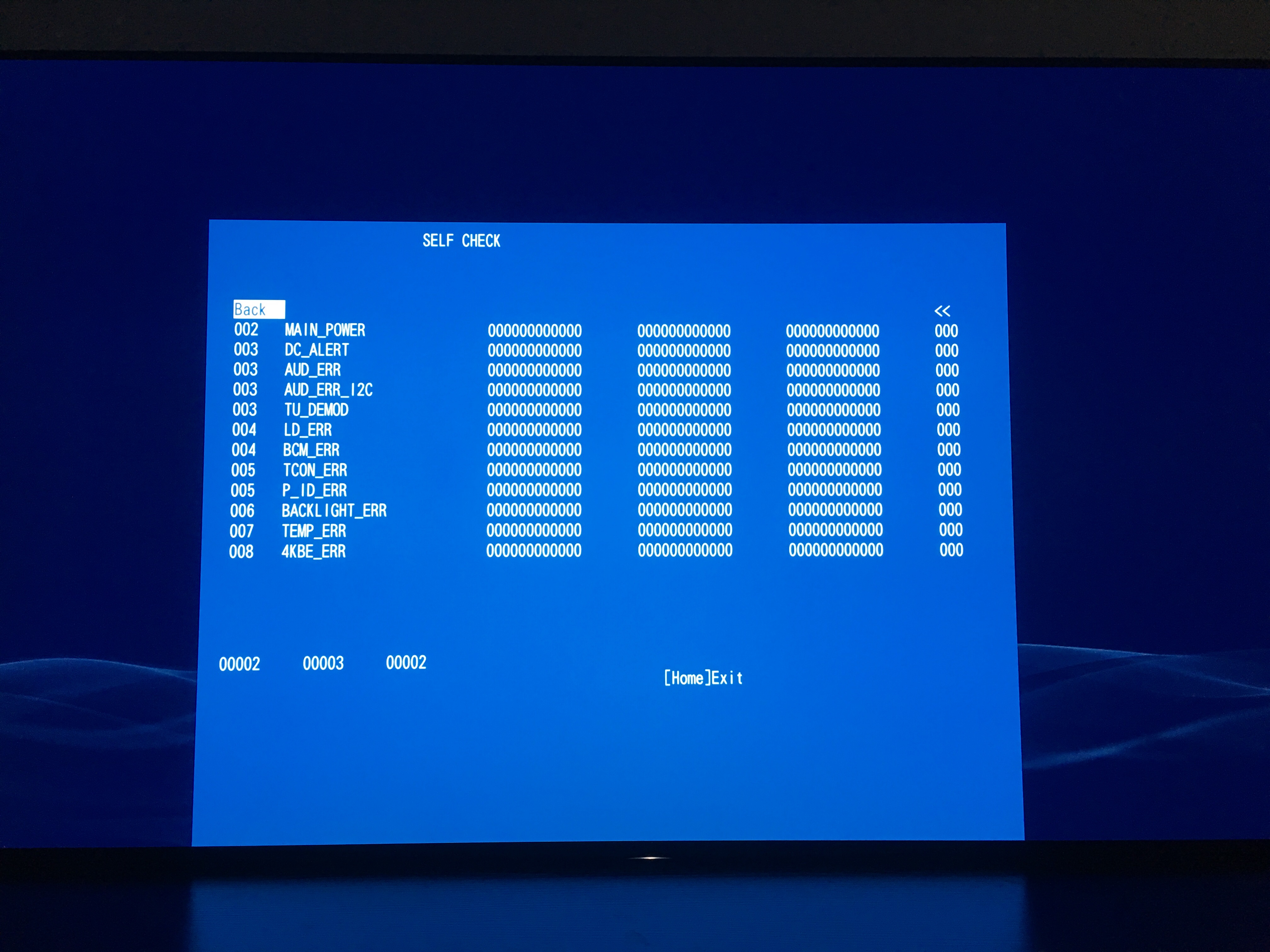Screen dimensions: 1270x952
Task: Click the AUD_ERR_I2C entry
Action: point(328,390)
